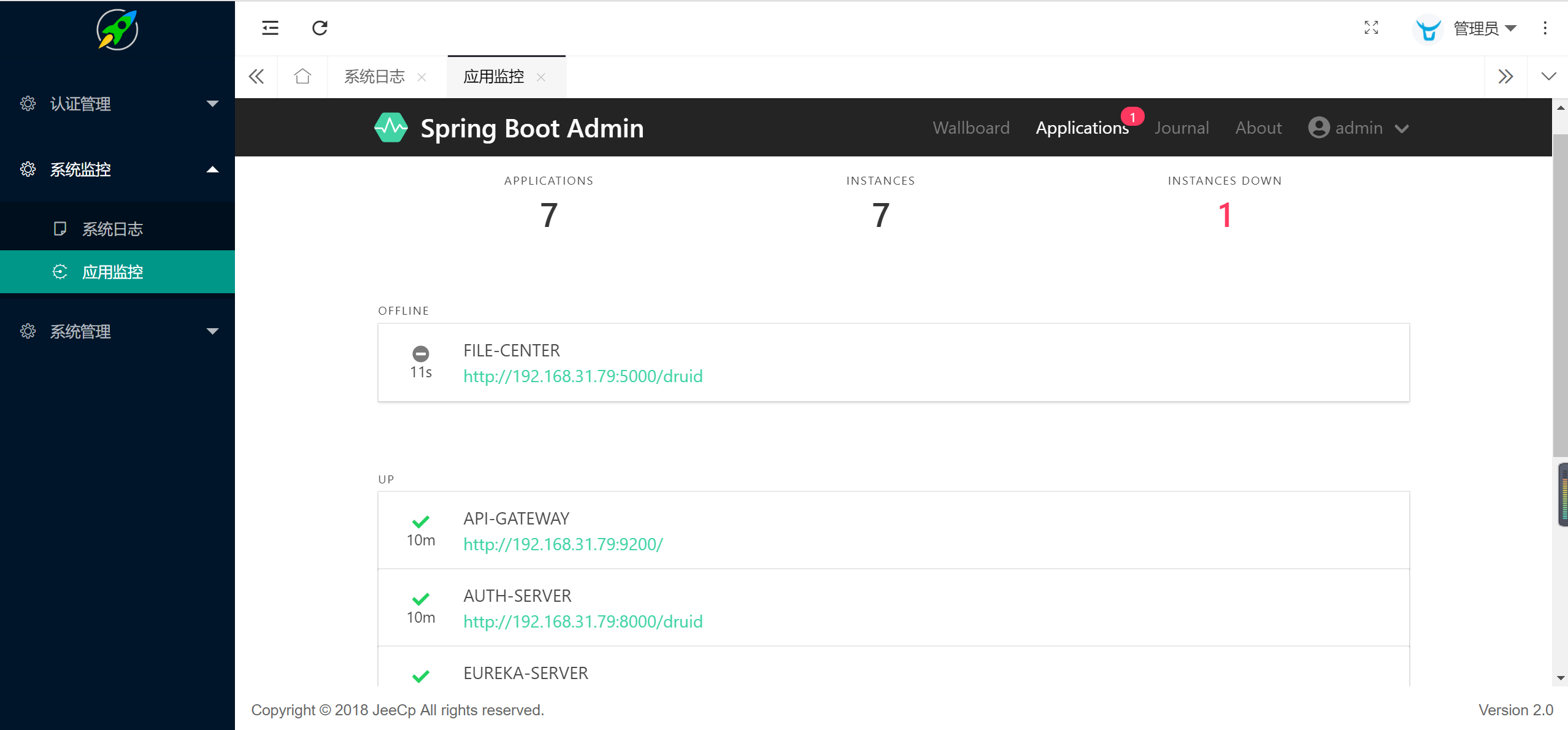Open the vertical three-dot more menu
Image resolution: width=1568 pixels, height=730 pixels.
1545,28
